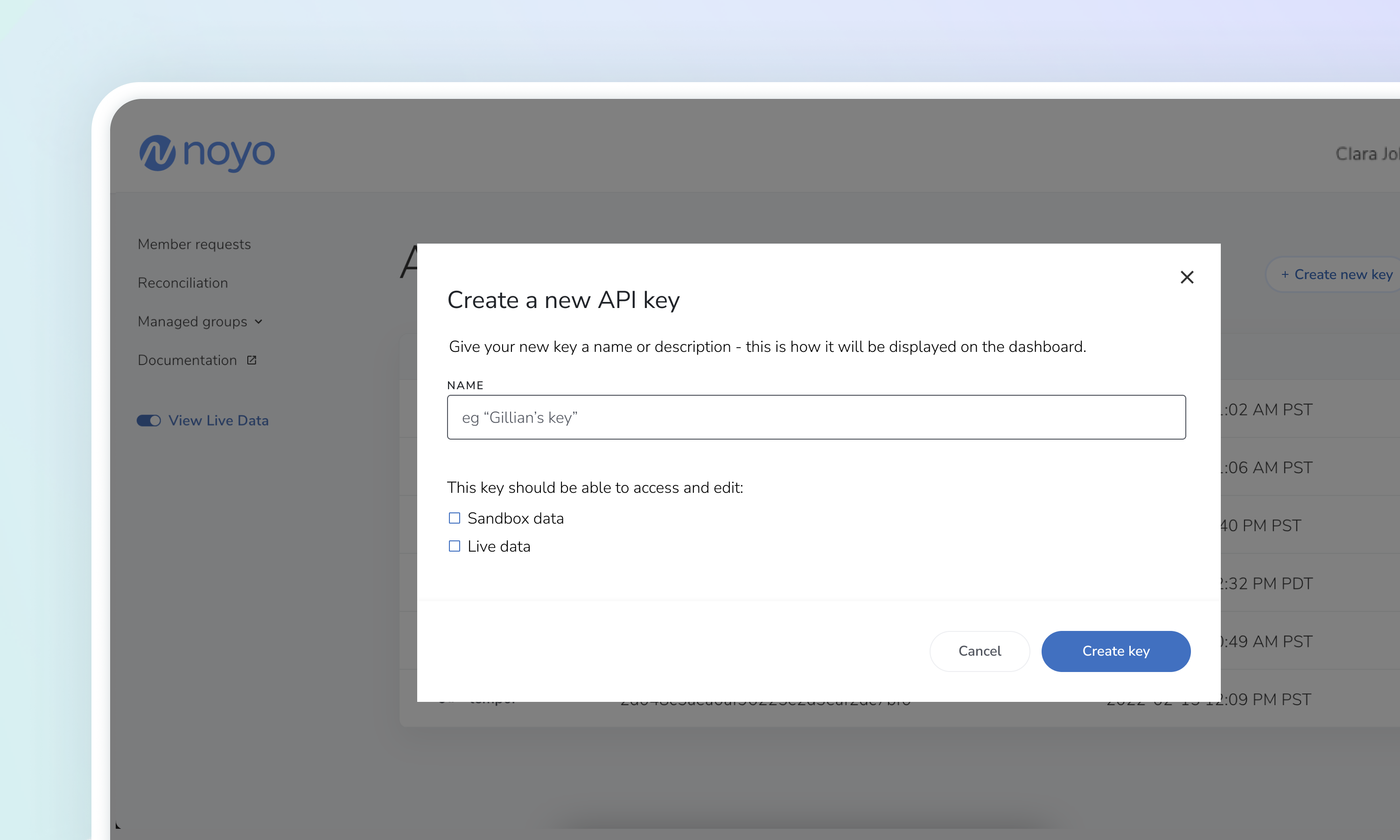This screenshot has width=1400, height=840.
Task: Click the Clara user name in header
Action: point(1368,154)
